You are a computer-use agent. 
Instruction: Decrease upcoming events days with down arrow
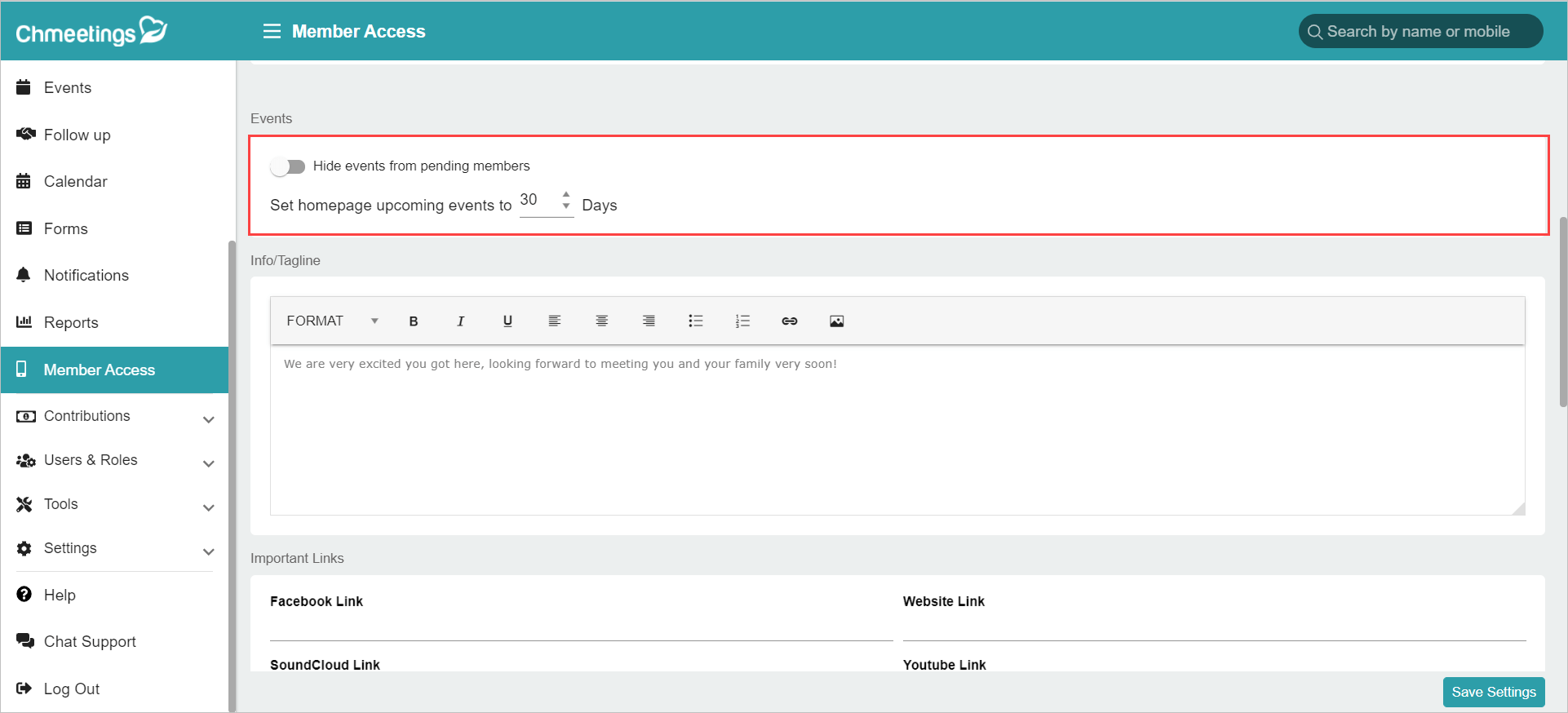tap(566, 206)
